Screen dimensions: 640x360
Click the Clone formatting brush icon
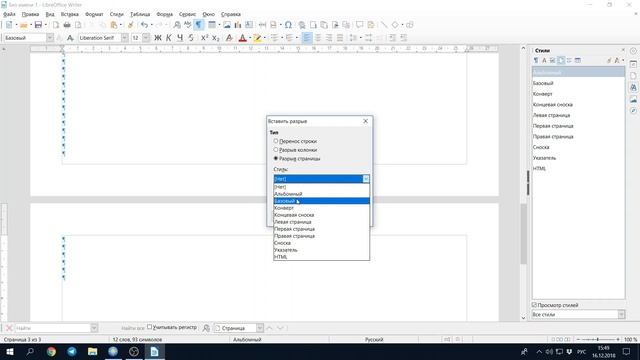coord(131,25)
